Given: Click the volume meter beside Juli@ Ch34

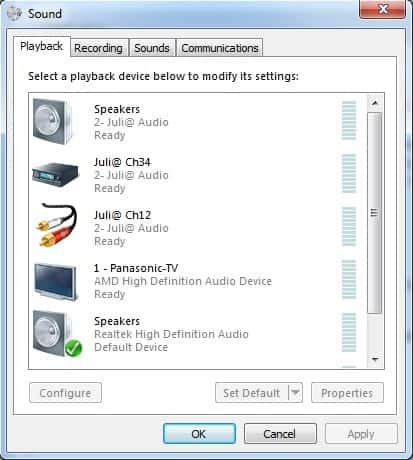Looking at the screenshot, I should click(349, 174).
